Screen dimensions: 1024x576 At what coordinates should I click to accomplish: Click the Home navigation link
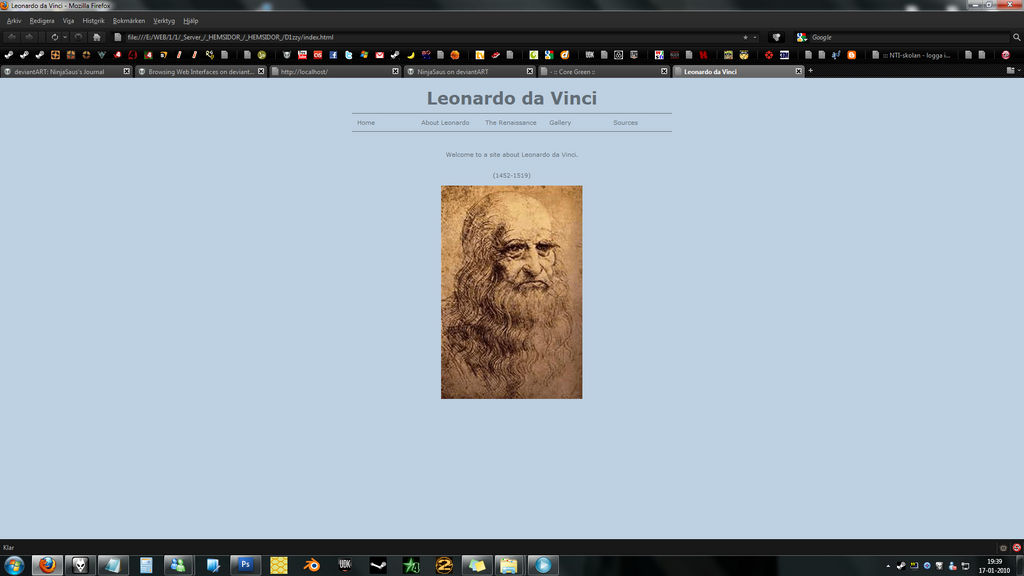point(366,123)
